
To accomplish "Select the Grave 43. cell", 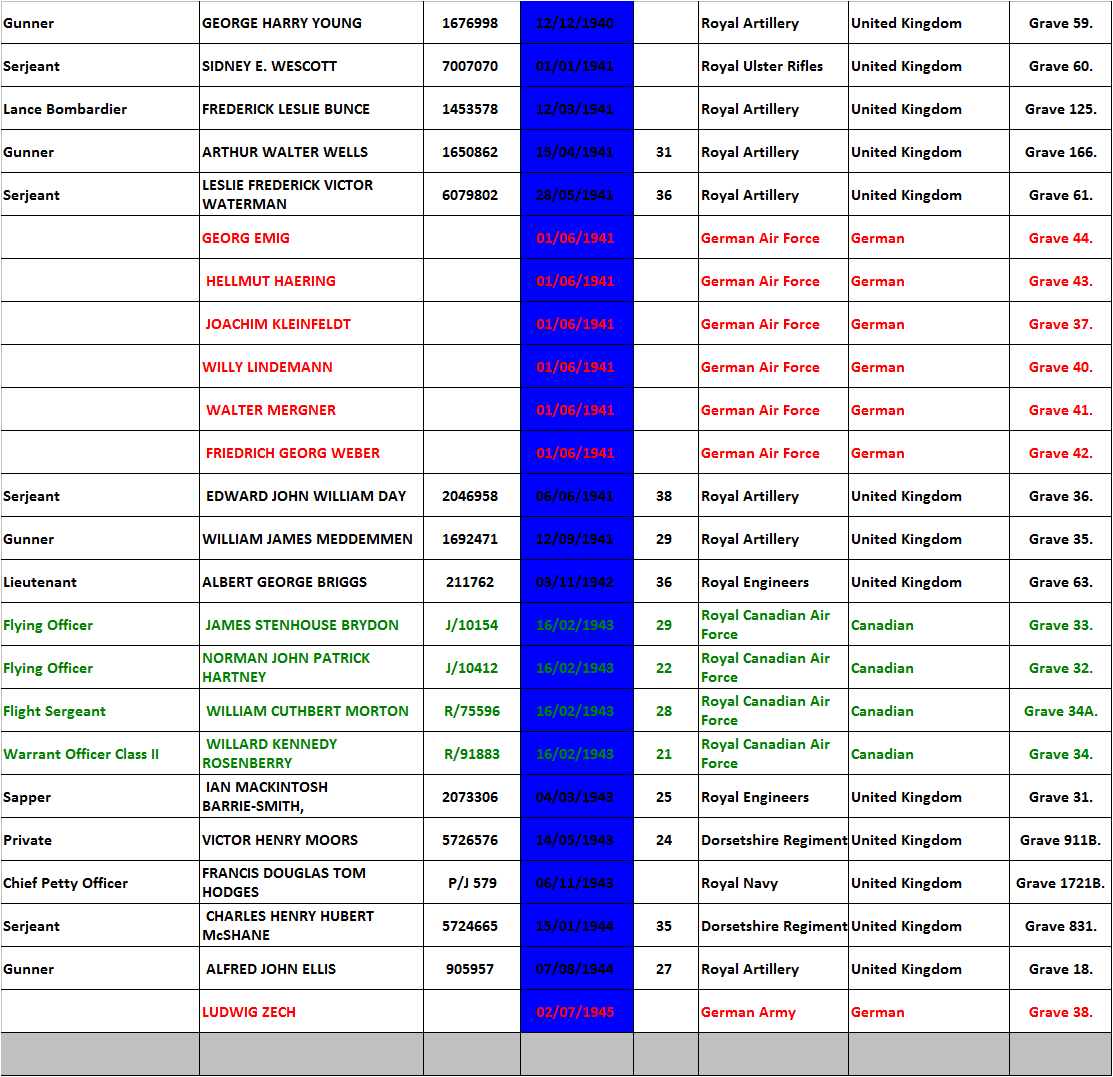I will point(1060,281).
